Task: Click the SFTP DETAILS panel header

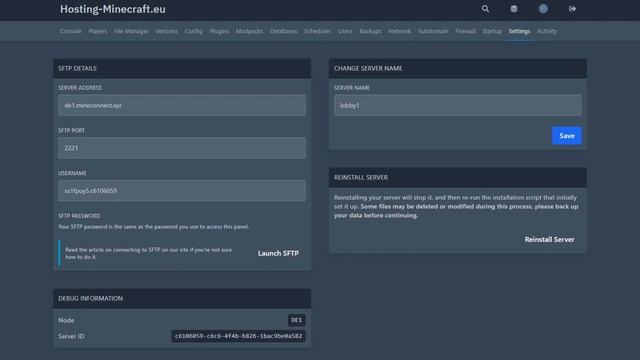Action: coord(182,68)
